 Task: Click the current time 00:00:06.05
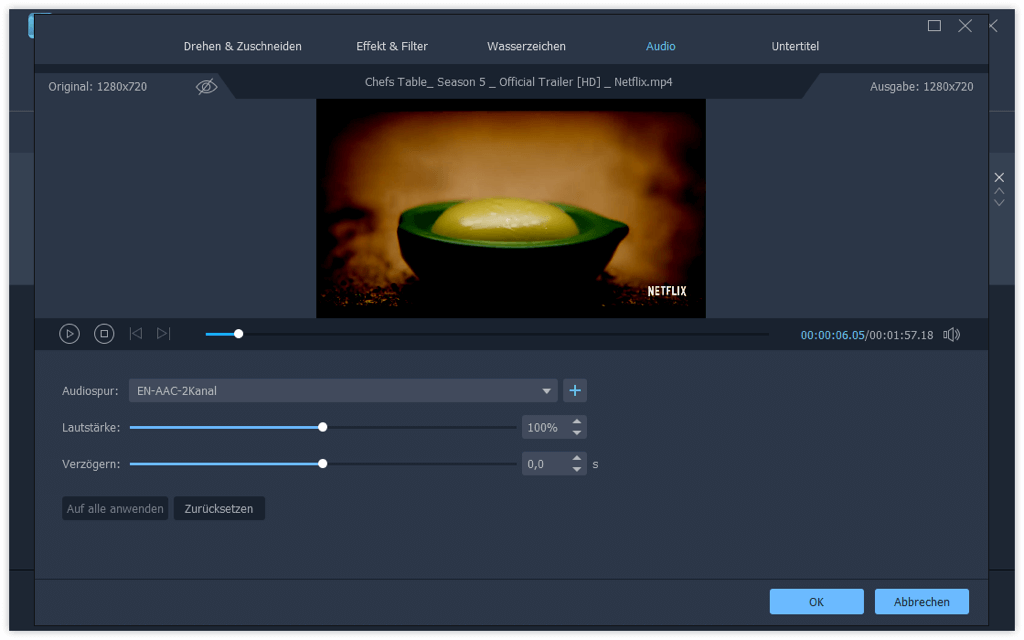(833, 335)
